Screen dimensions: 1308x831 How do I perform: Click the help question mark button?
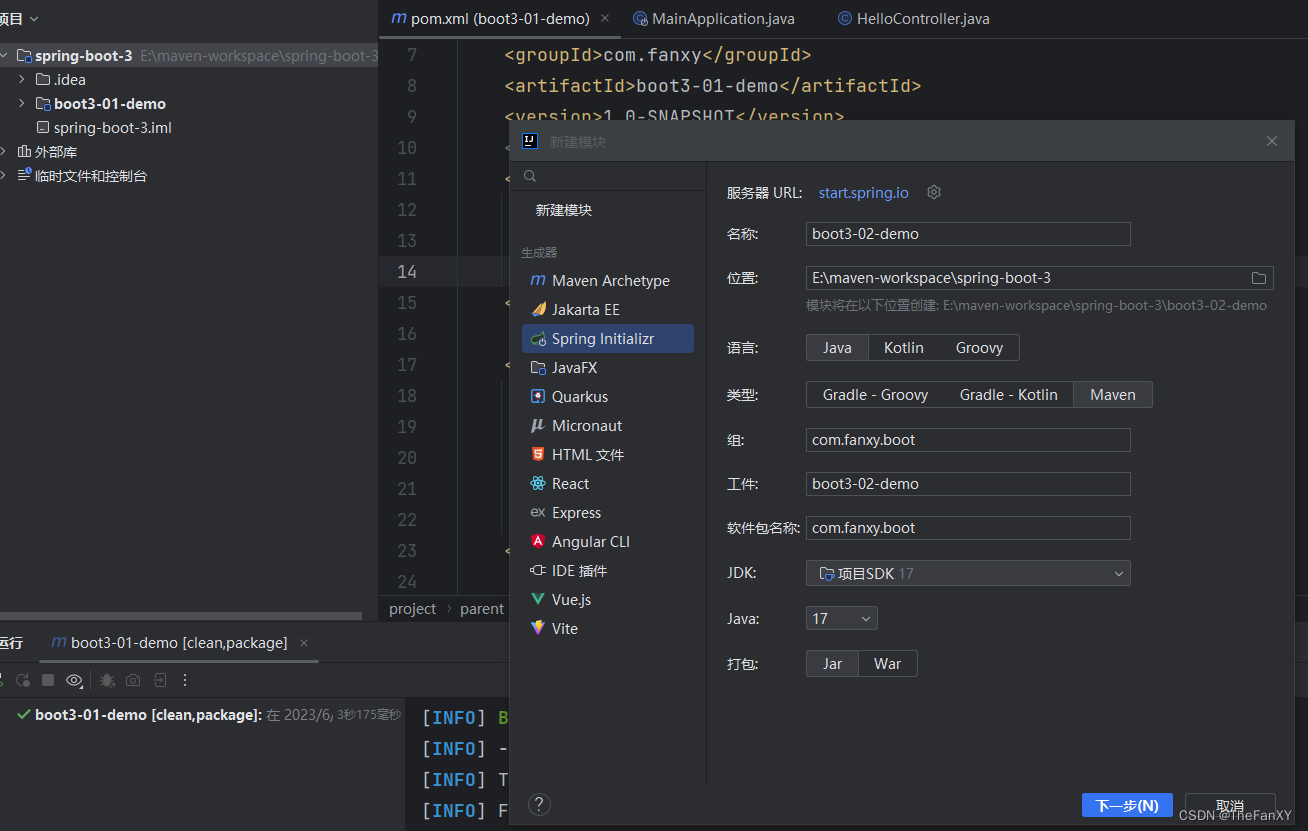(x=539, y=804)
